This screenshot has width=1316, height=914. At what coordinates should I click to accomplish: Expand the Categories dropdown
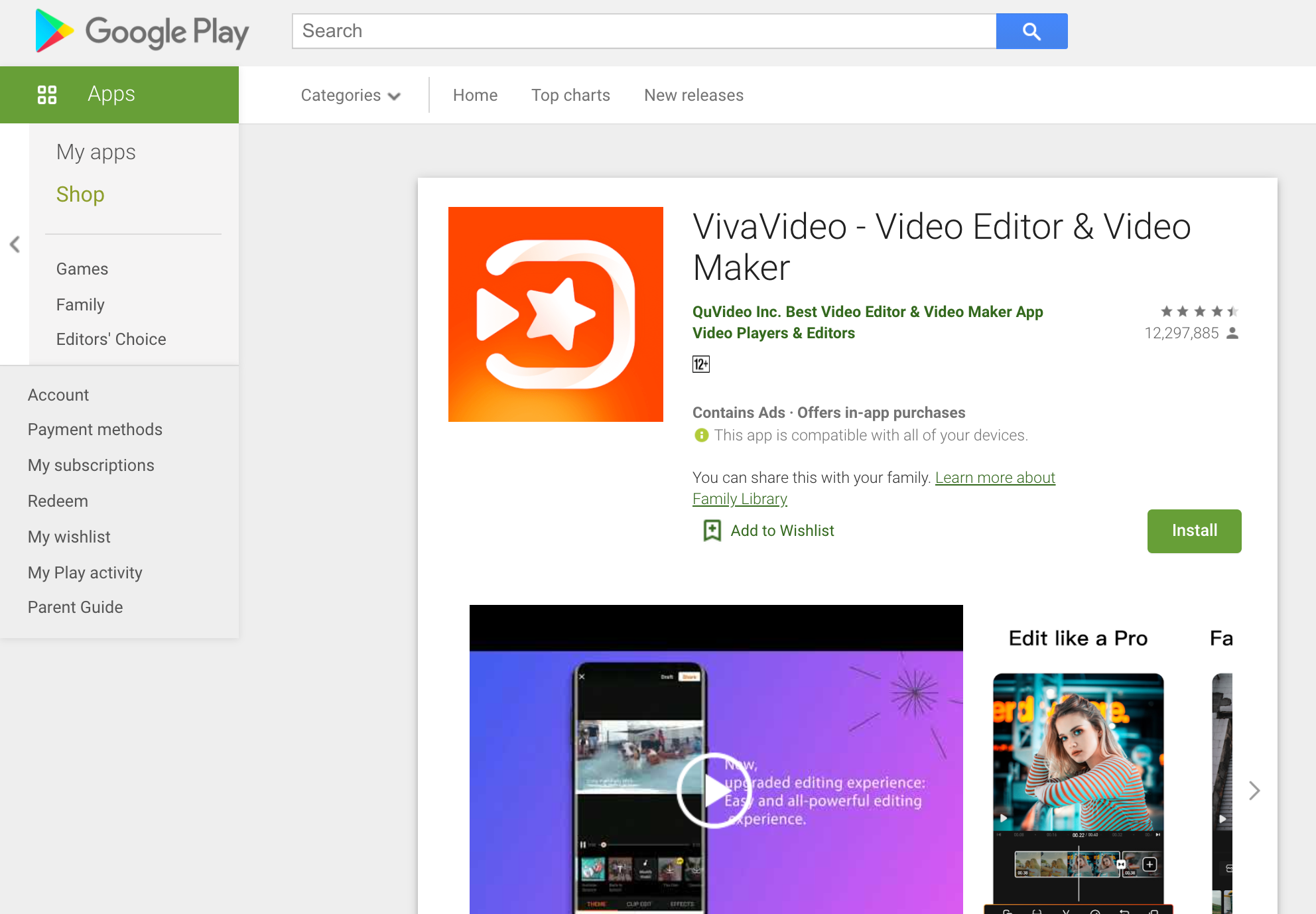point(350,96)
